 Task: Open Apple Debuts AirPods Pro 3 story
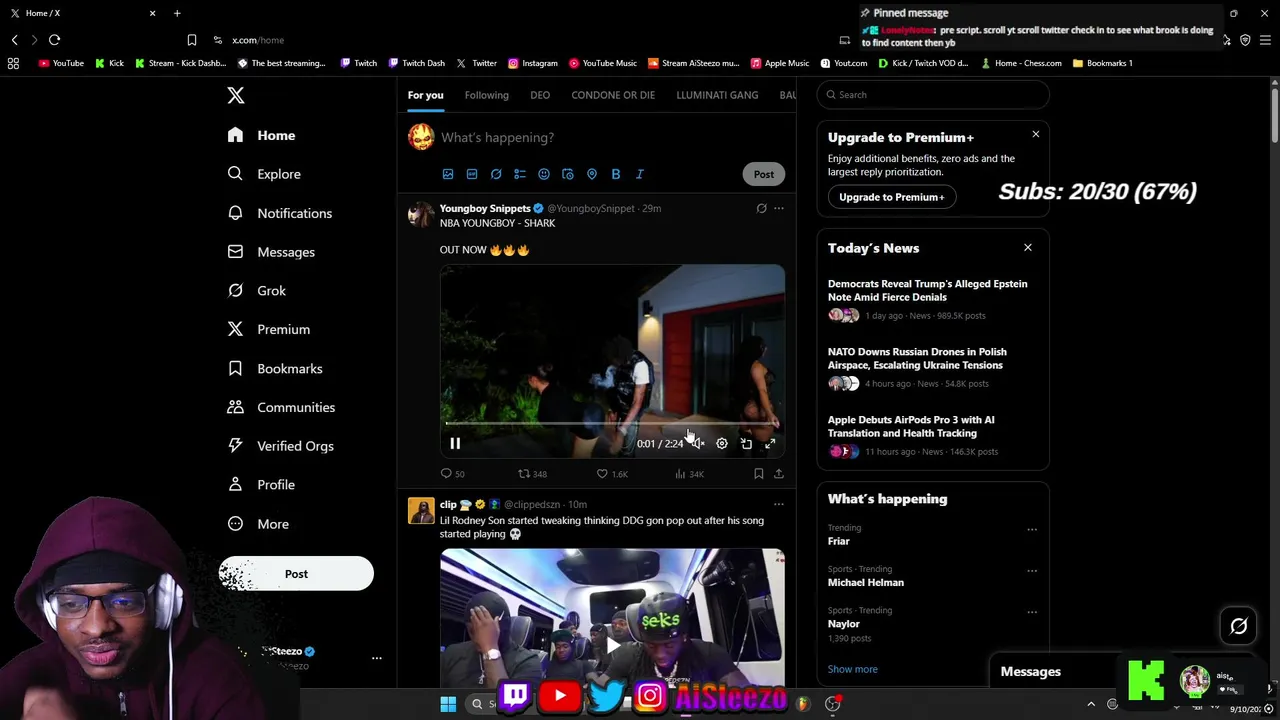tap(911, 426)
